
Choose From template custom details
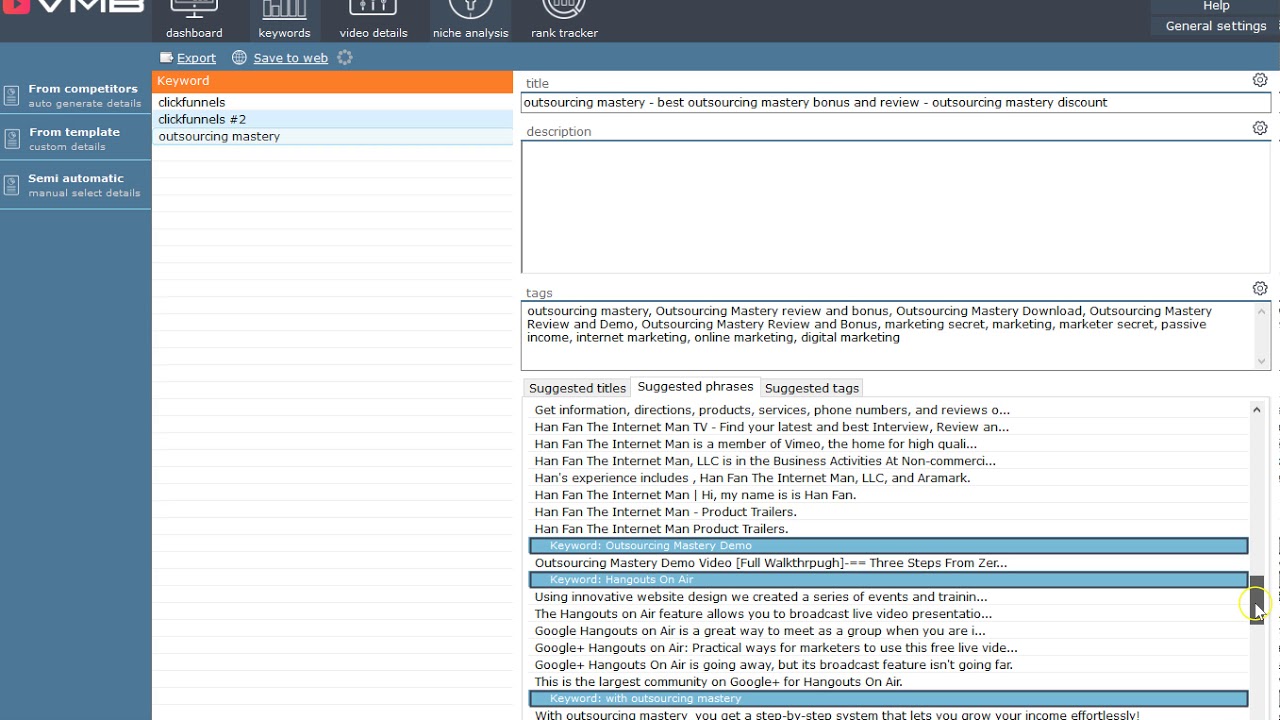(x=75, y=139)
